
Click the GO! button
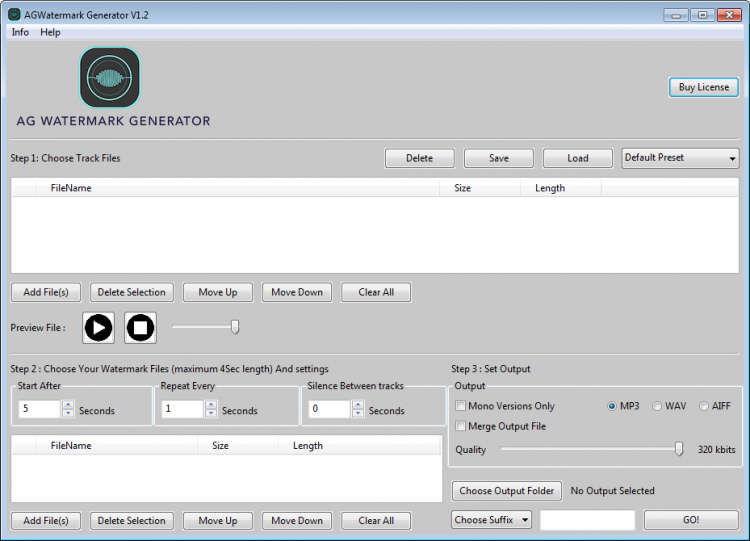coord(691,519)
